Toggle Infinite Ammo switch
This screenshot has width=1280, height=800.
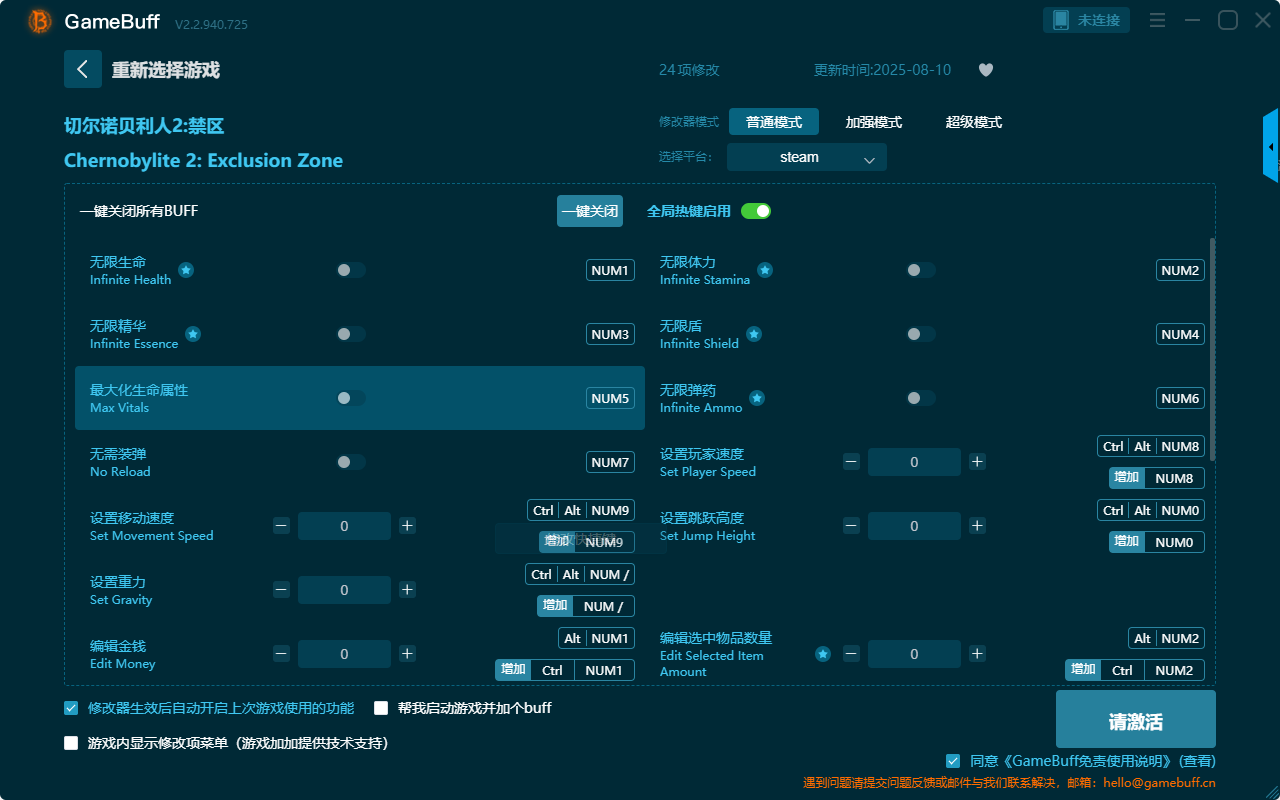(921, 398)
